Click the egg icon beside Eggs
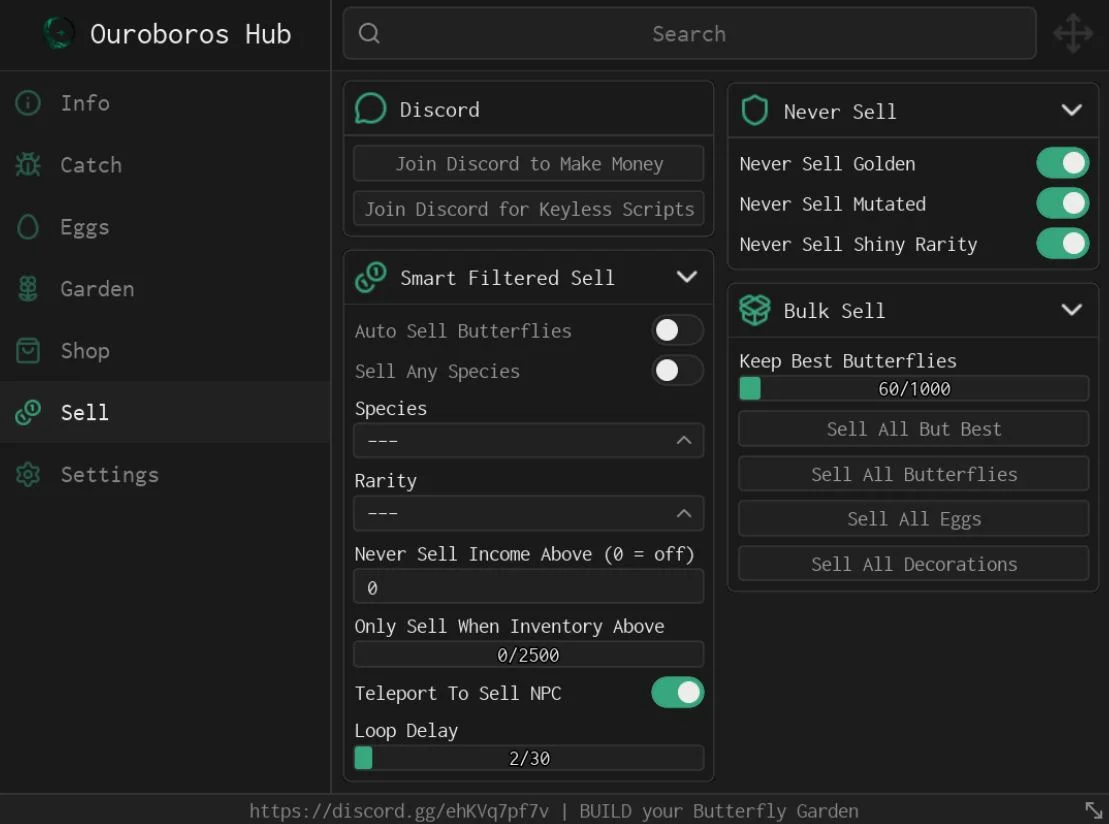Viewport: 1109px width, 824px height. (x=28, y=227)
